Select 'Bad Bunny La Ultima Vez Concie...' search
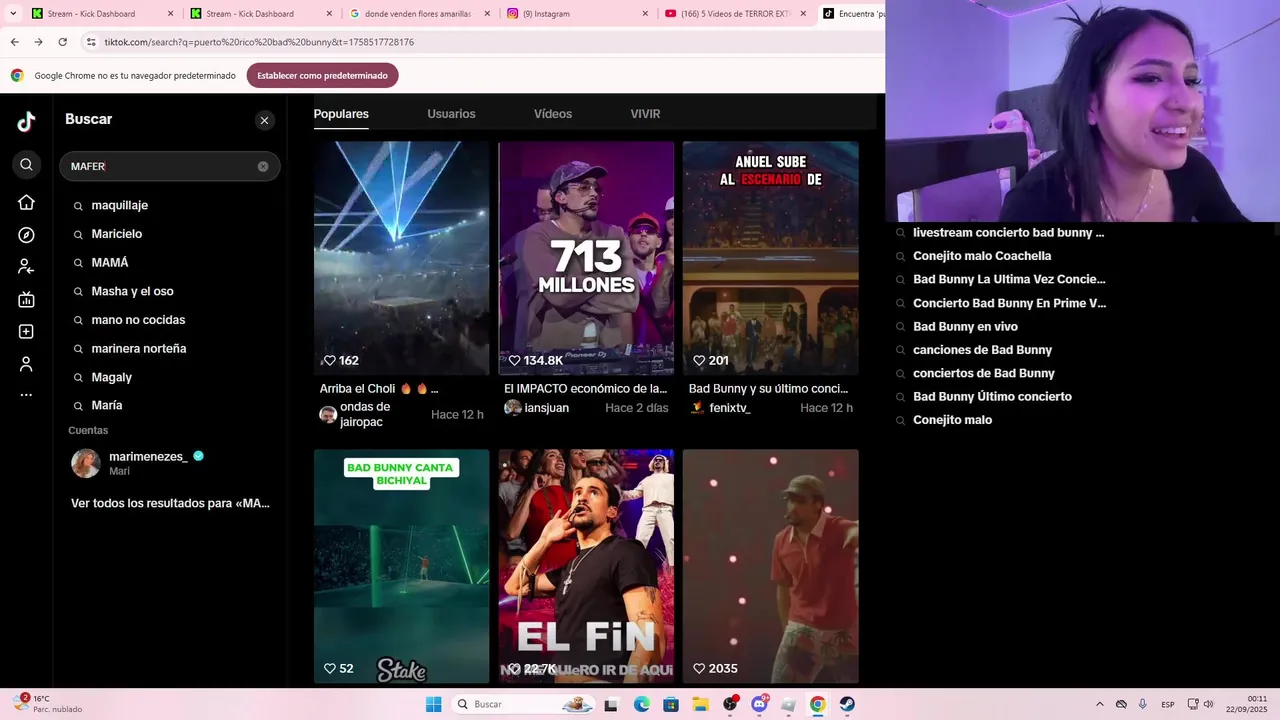Image resolution: width=1280 pixels, height=720 pixels. [1009, 279]
